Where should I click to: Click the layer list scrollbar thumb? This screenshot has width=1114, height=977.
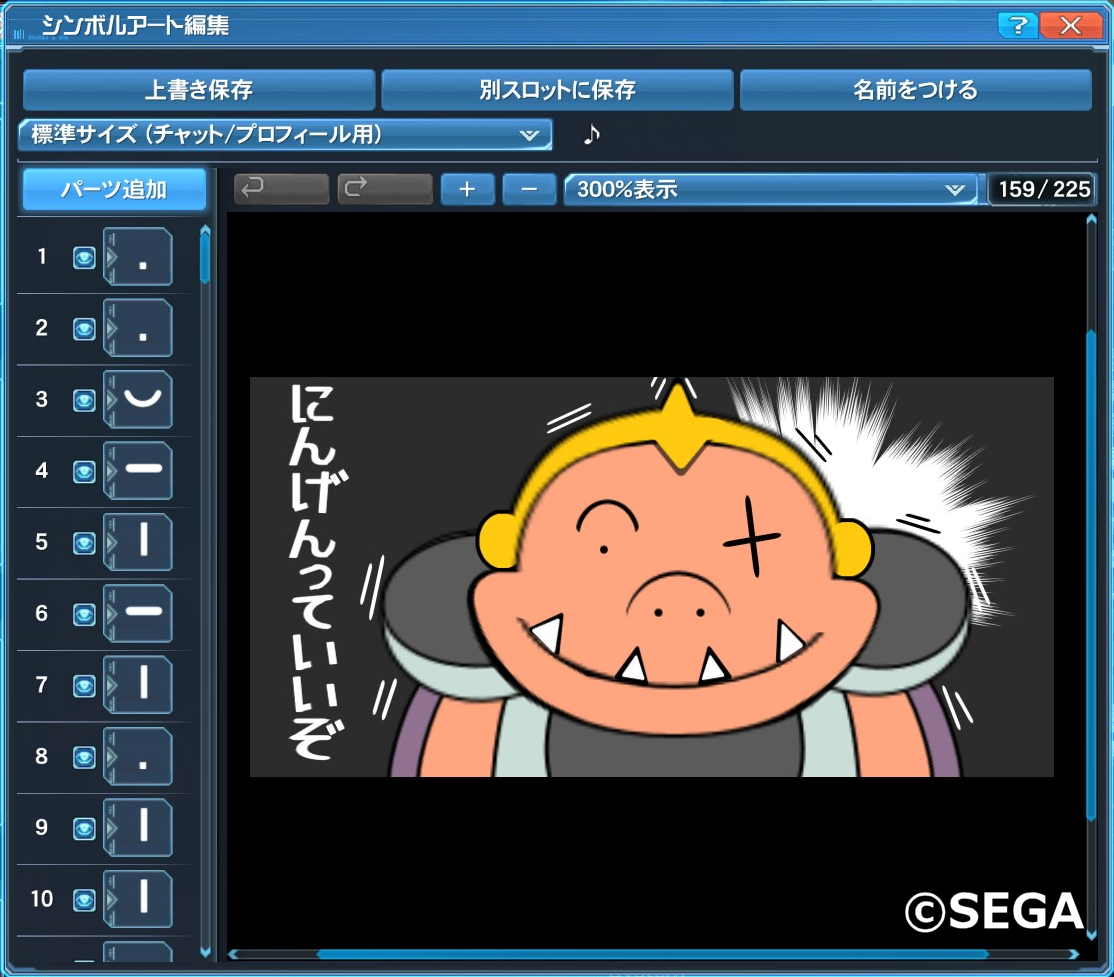click(205, 259)
